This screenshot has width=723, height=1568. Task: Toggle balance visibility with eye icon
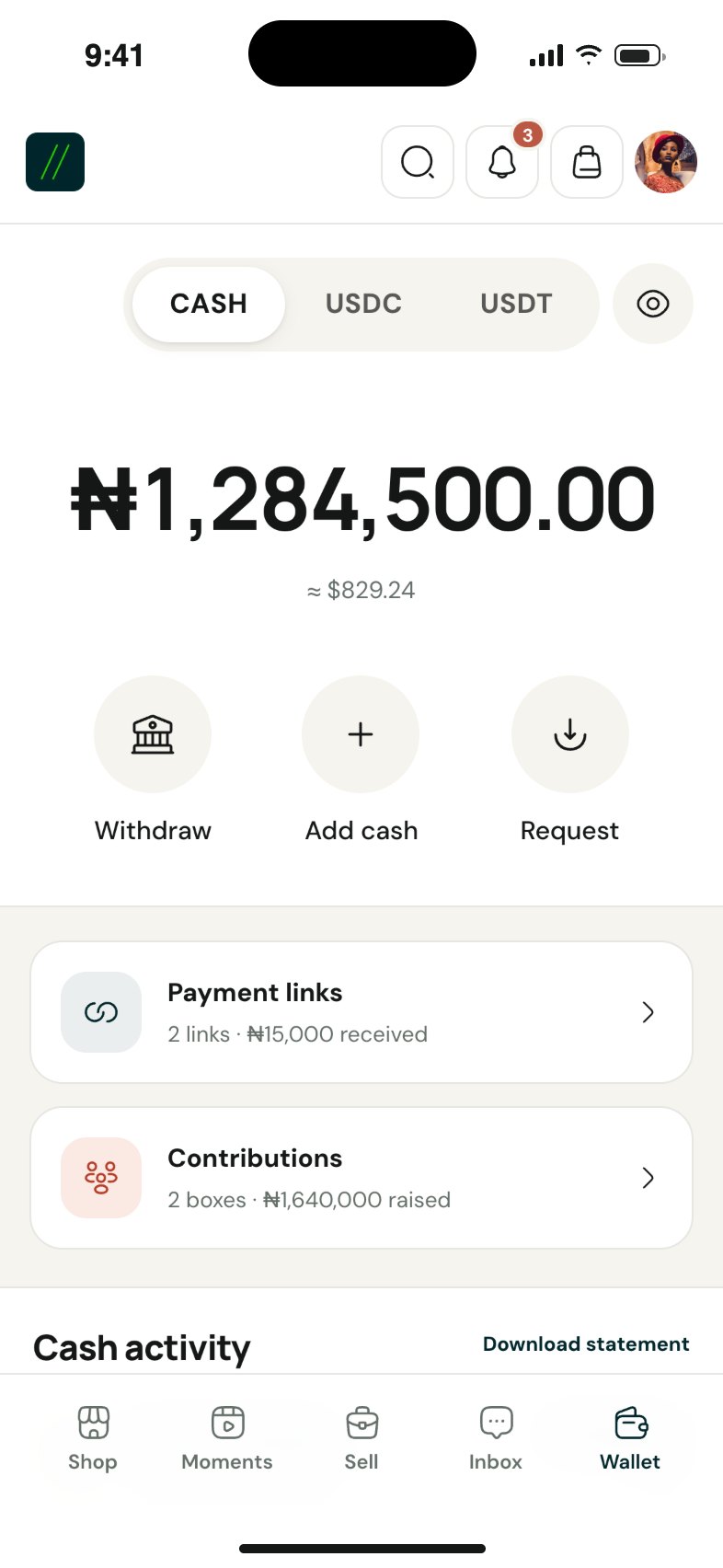653,304
